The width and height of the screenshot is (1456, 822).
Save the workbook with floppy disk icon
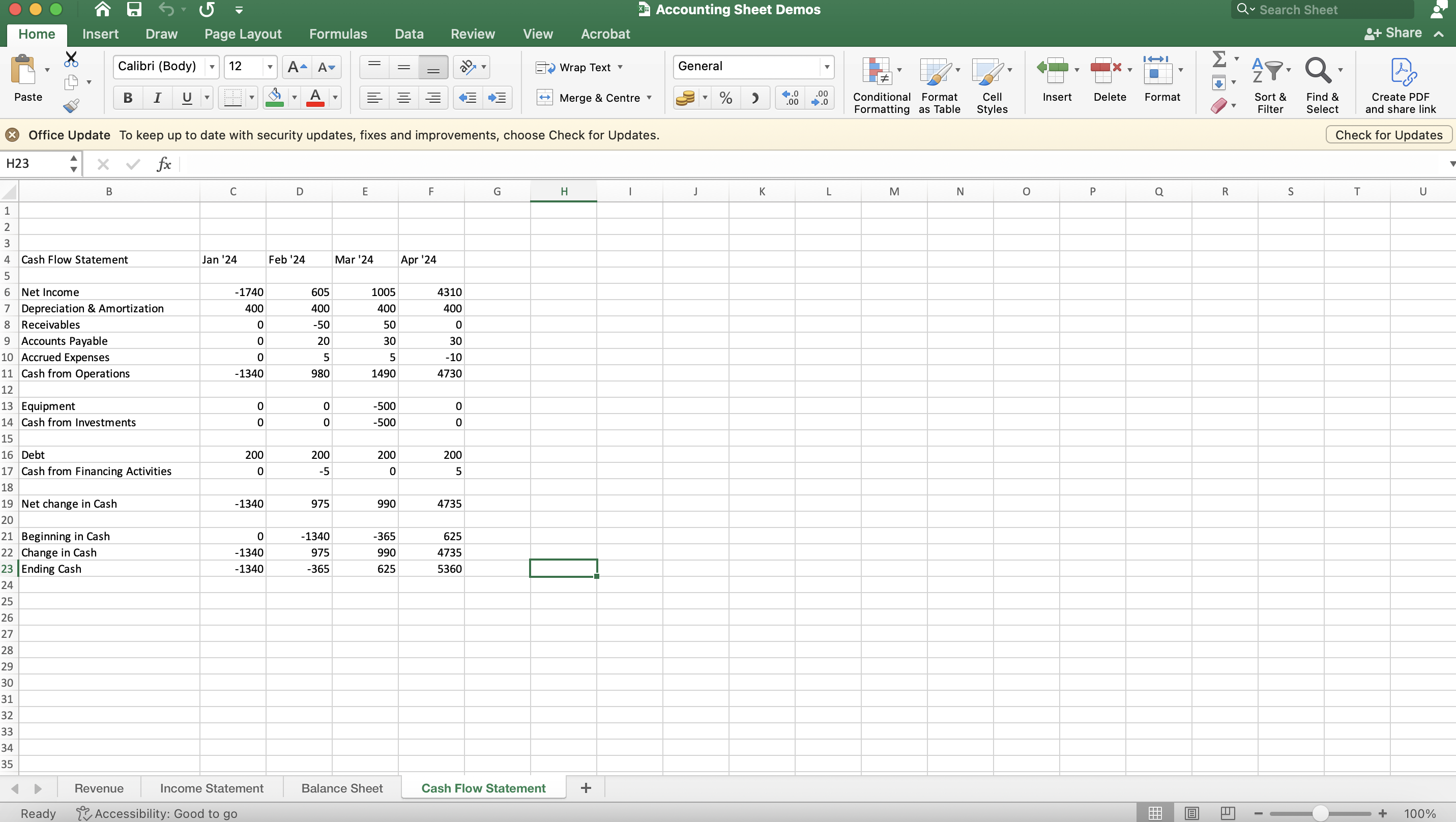point(134,9)
